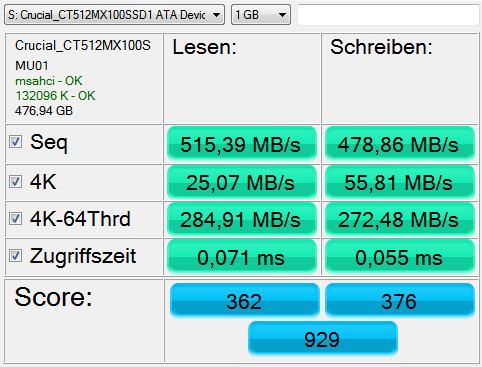Toggle the Seq benchmark checkbox
Viewport: 482px width, 367px height.
(15, 142)
